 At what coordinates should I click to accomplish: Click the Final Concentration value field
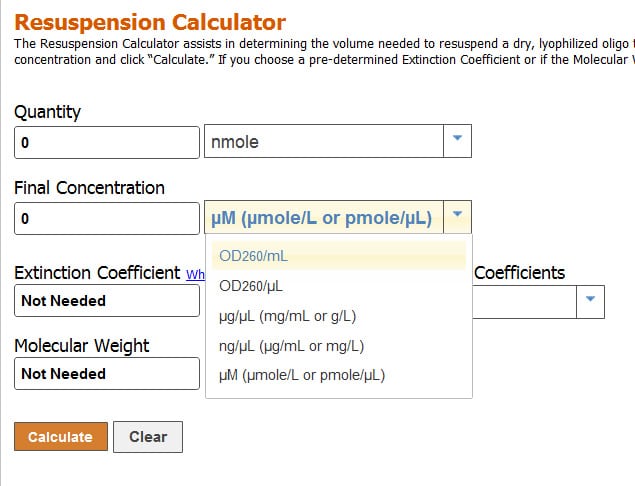[x=107, y=218]
